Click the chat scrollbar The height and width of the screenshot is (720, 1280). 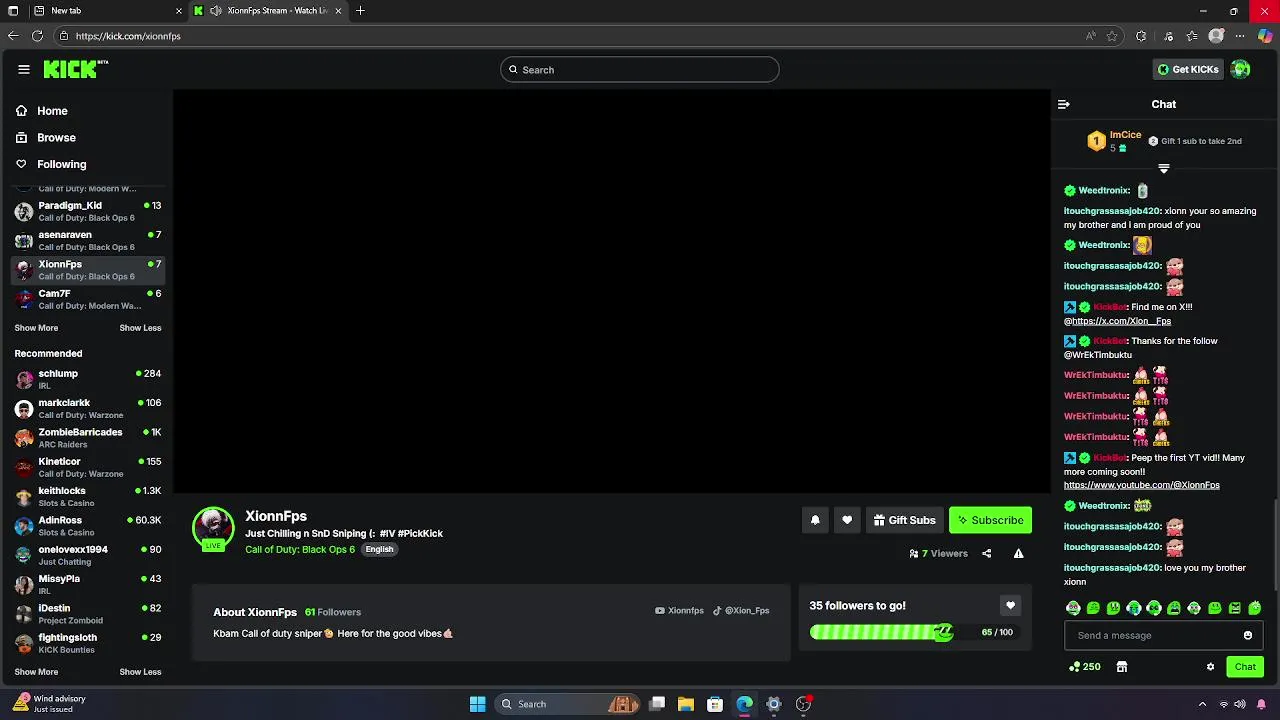1275,543
